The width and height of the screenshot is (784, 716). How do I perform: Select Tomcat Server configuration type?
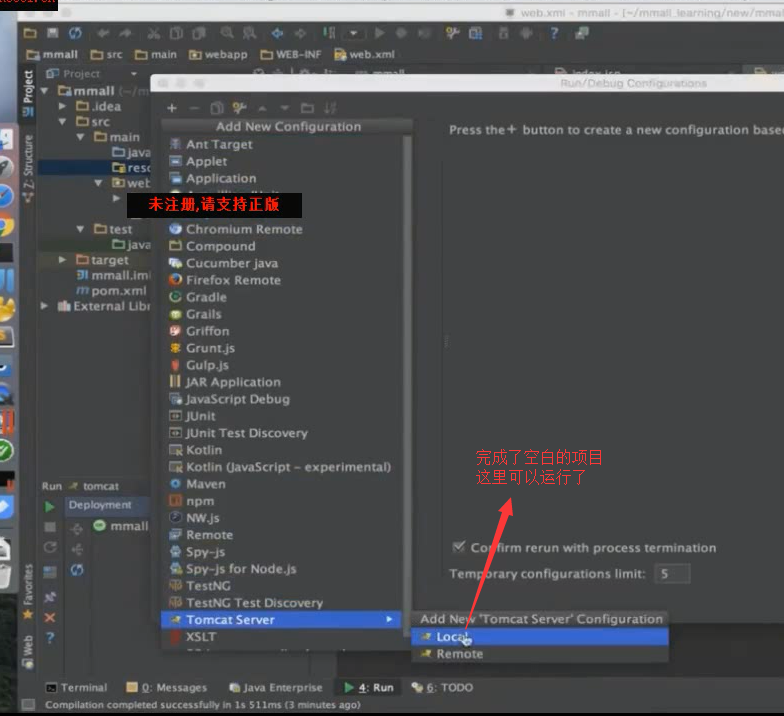281,620
